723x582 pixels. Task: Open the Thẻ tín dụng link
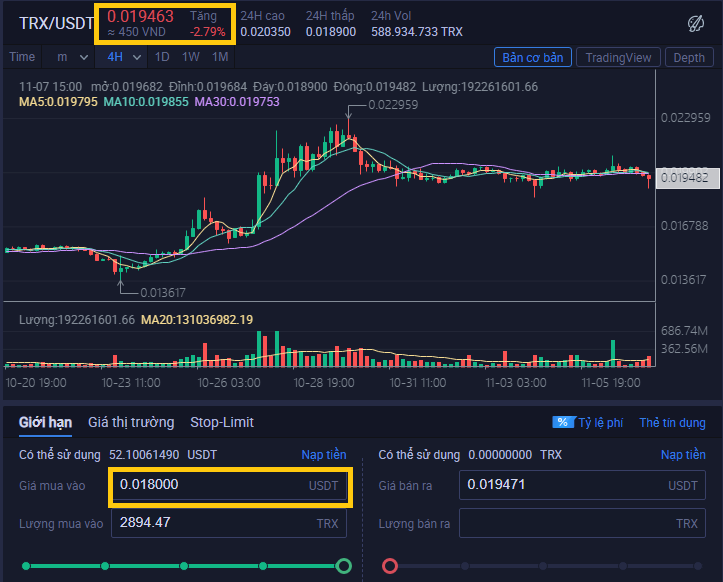click(672, 422)
